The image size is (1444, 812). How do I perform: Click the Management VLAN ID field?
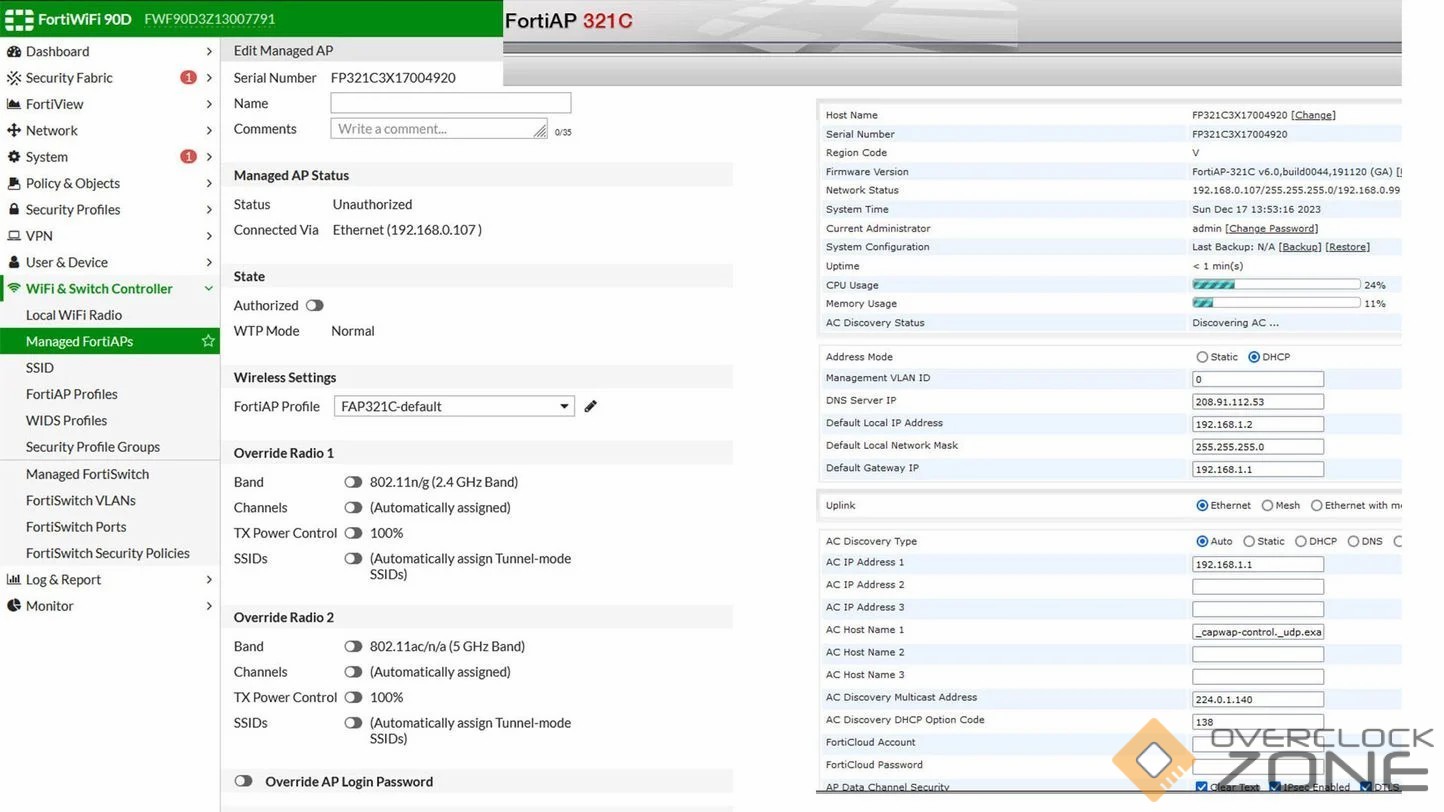pyautogui.click(x=1258, y=379)
